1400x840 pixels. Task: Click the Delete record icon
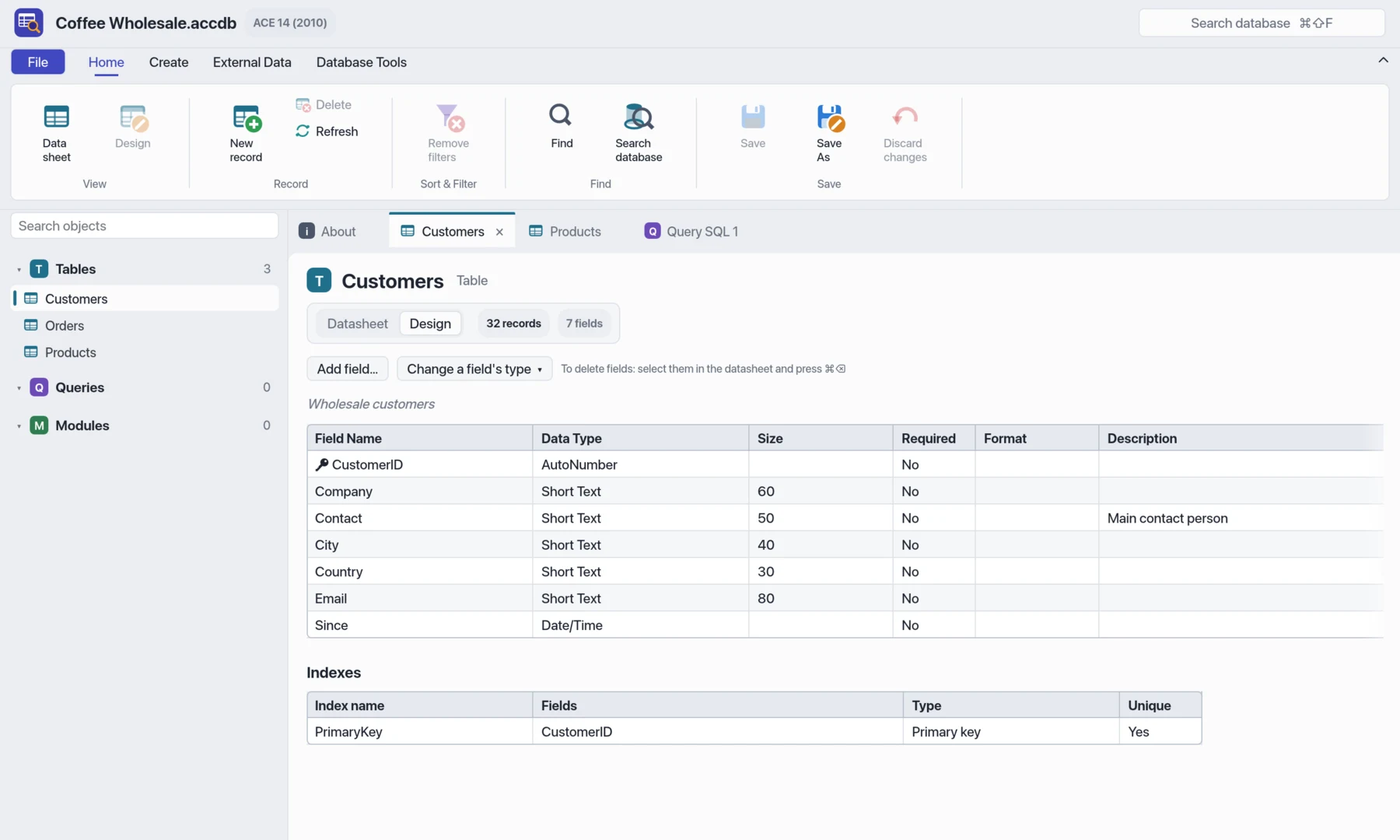click(324, 105)
